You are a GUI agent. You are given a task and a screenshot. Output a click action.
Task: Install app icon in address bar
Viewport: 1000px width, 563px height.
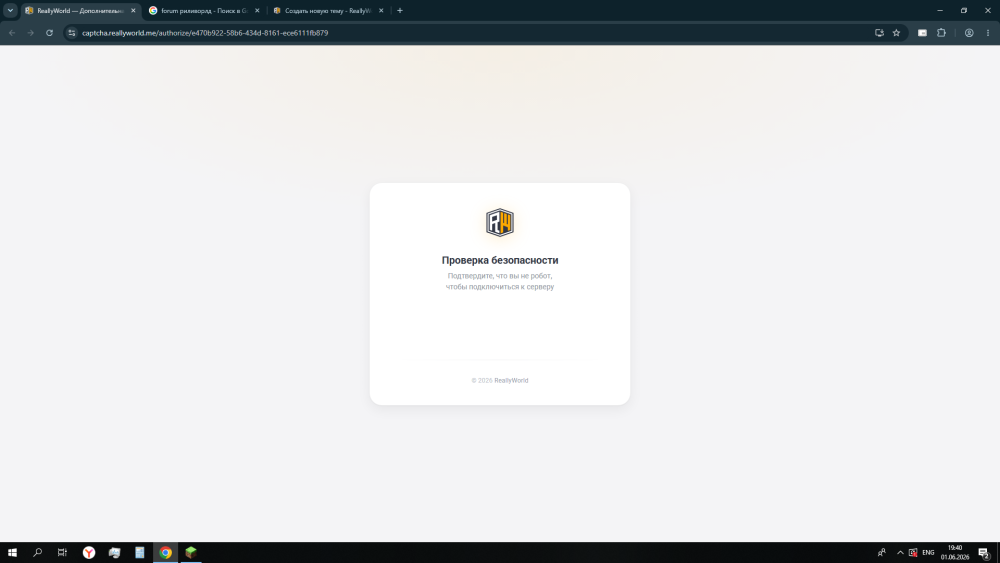tap(879, 33)
